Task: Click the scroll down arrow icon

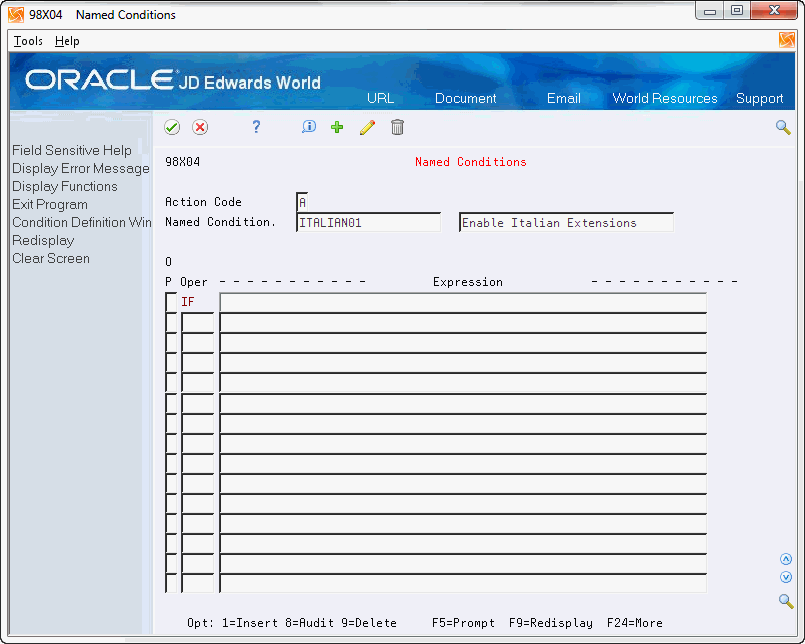Action: tap(786, 577)
